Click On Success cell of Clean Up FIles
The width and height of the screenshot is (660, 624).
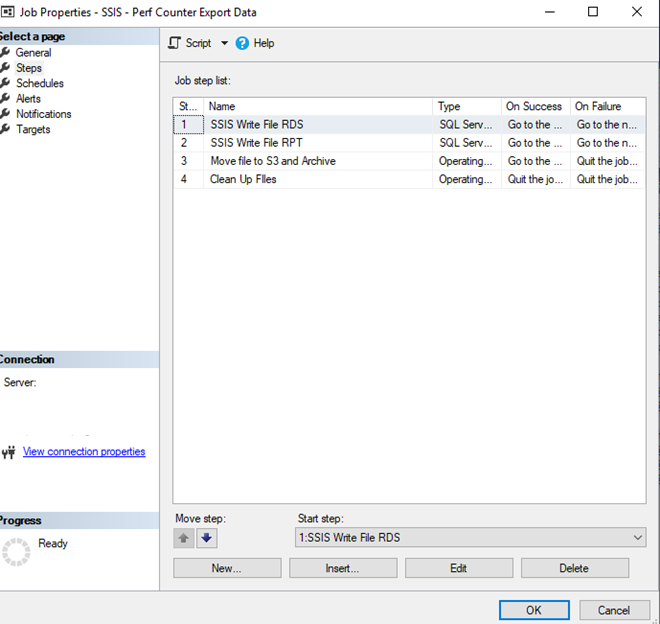coord(535,179)
